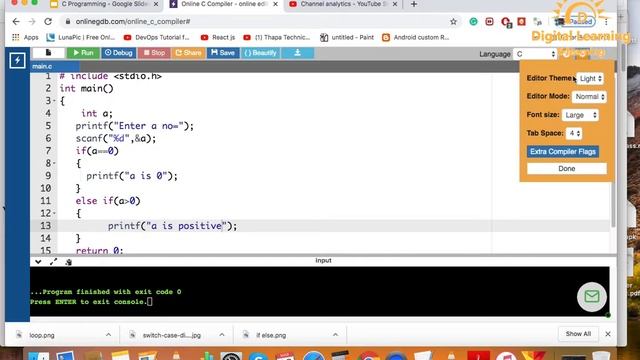
Task: Change Editor Theme dropdown from Light
Action: point(591,78)
